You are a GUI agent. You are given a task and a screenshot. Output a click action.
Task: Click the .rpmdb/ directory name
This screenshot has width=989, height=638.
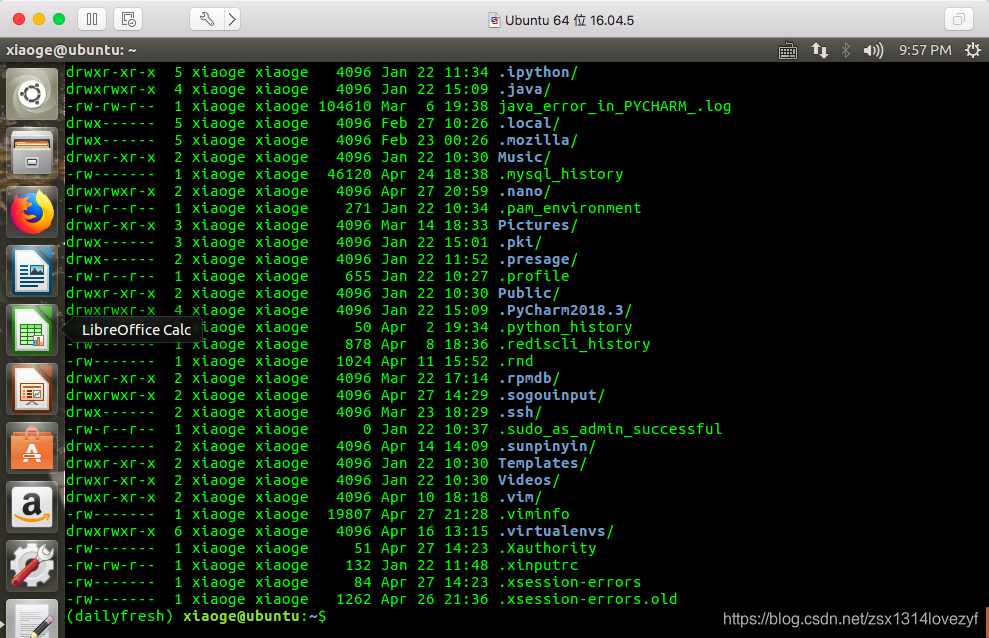(x=529, y=379)
